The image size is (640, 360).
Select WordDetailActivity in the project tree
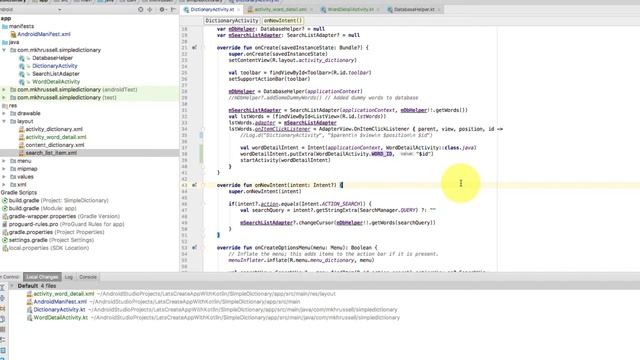[x=56, y=82]
